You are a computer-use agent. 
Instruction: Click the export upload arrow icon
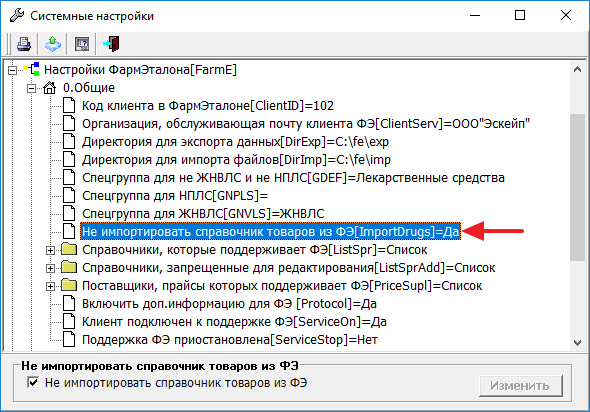[53, 44]
